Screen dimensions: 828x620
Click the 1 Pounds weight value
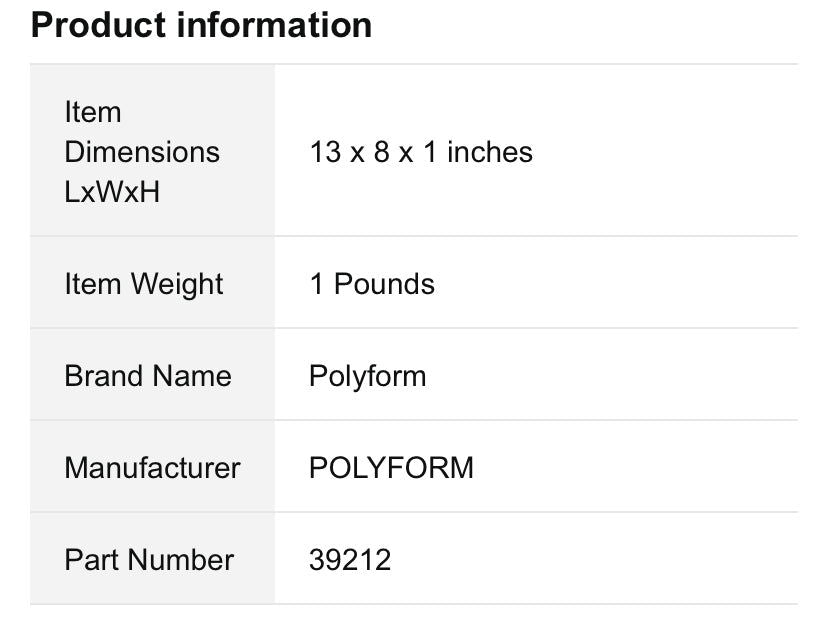(x=372, y=284)
